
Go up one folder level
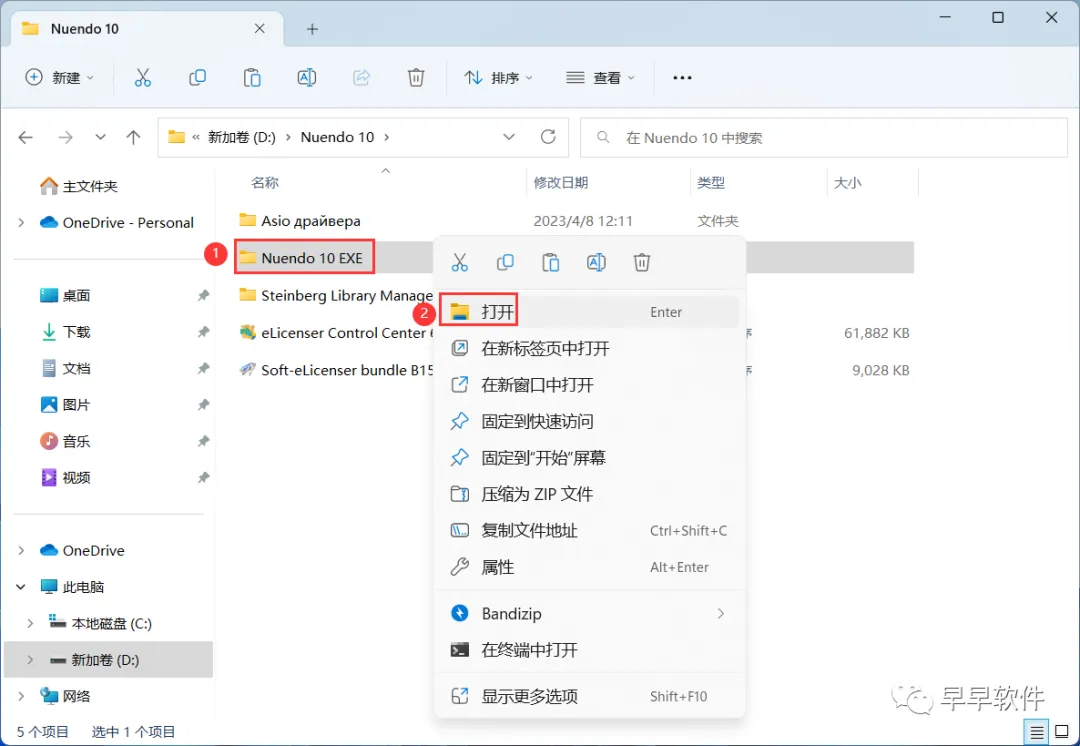134,137
